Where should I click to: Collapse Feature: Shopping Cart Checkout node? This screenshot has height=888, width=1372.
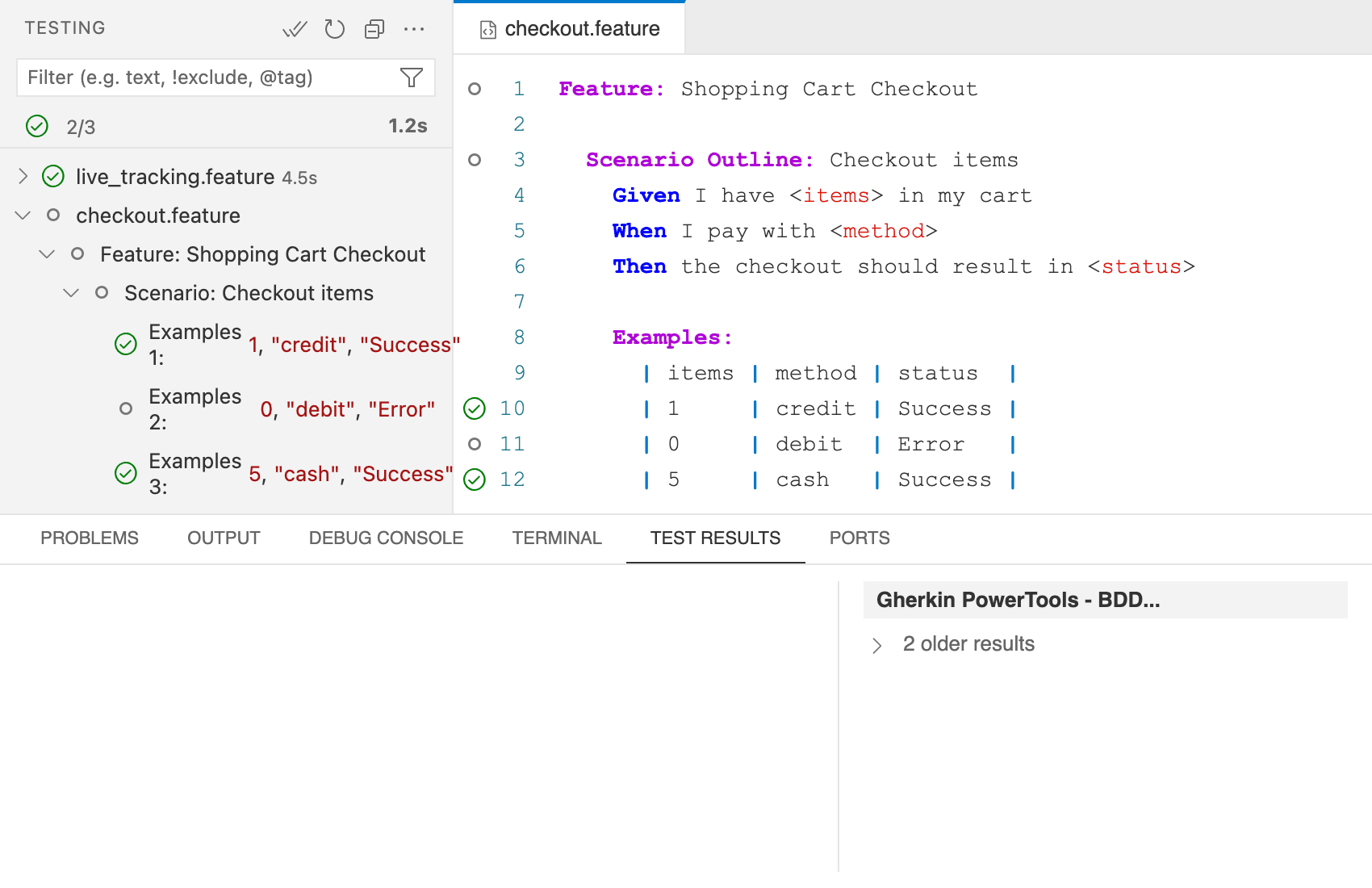point(48,253)
